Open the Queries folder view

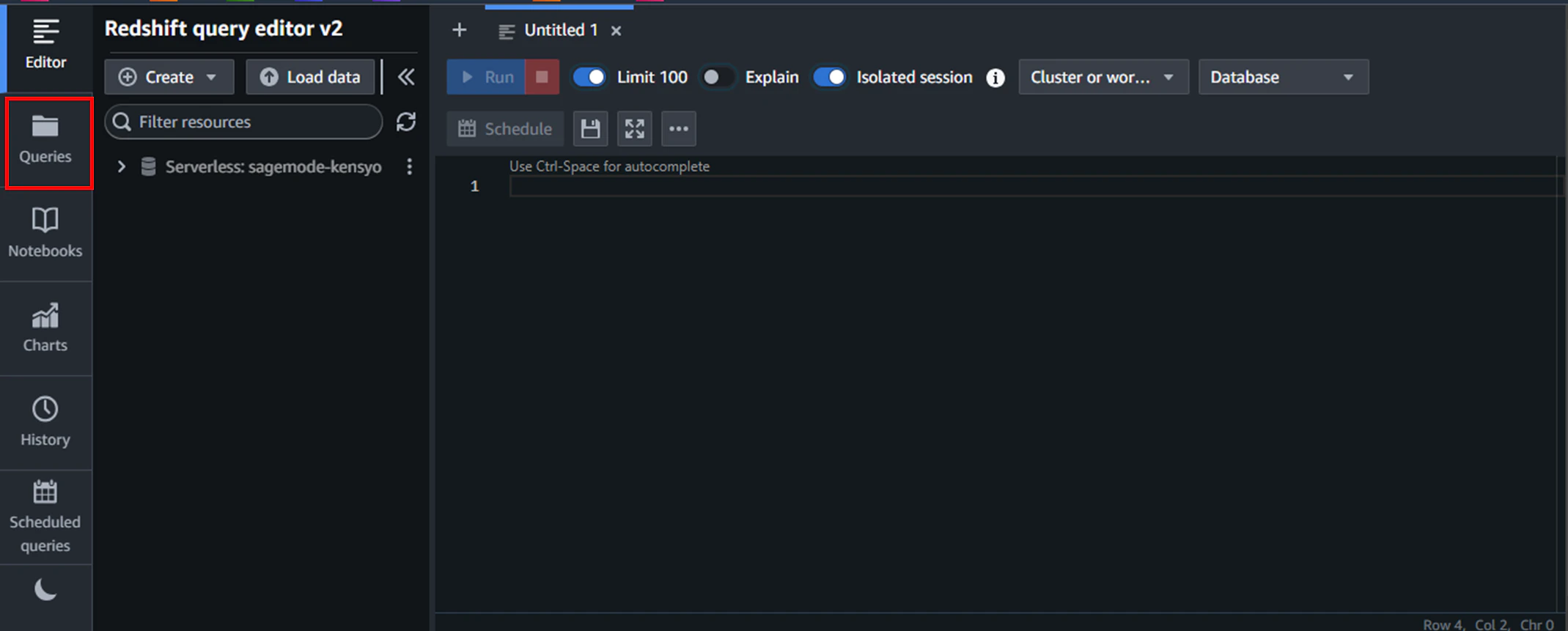[45, 141]
